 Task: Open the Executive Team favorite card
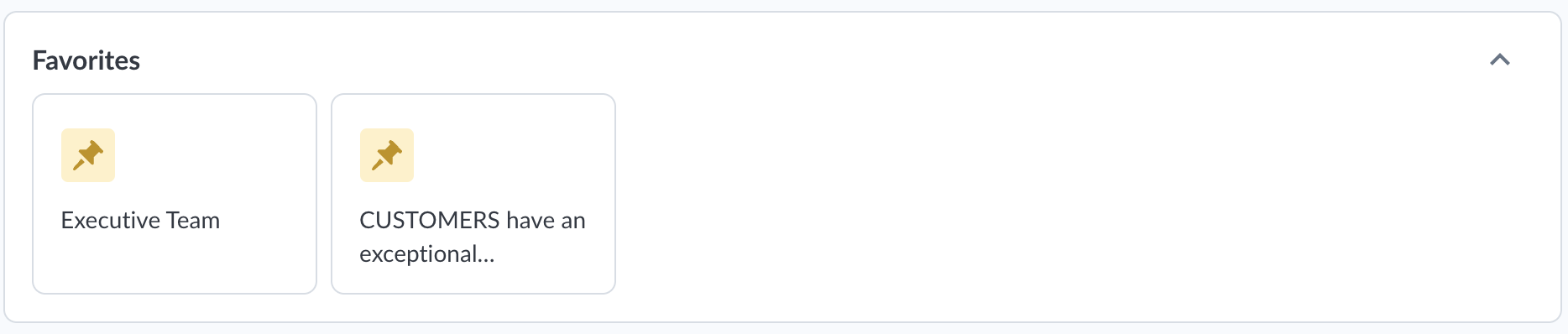pyautogui.click(x=175, y=194)
